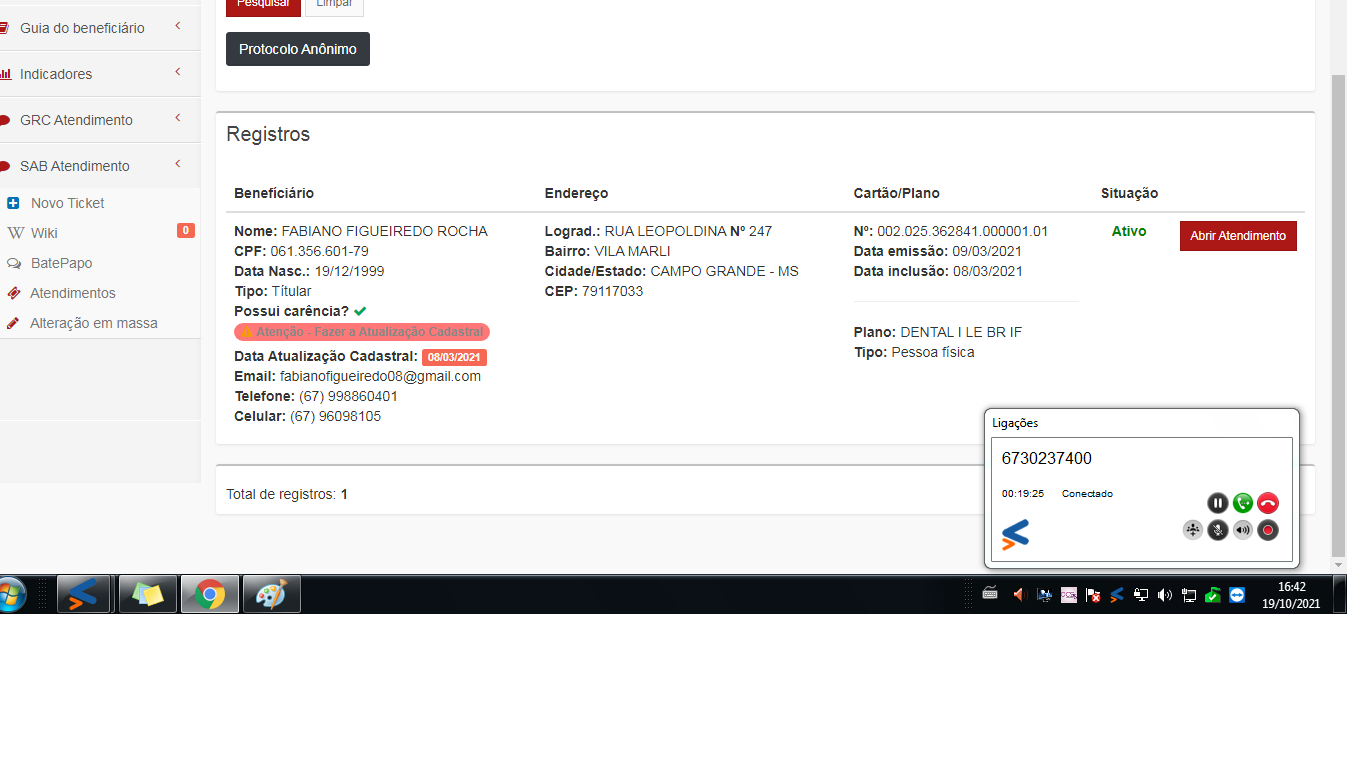Go to Alteração em massa

(93, 323)
